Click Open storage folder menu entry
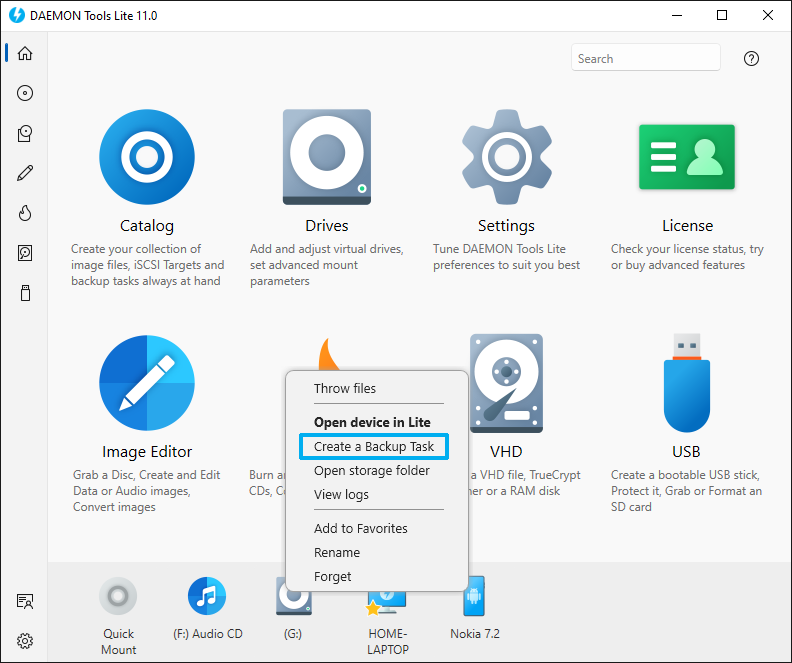The image size is (792, 663). click(x=372, y=470)
